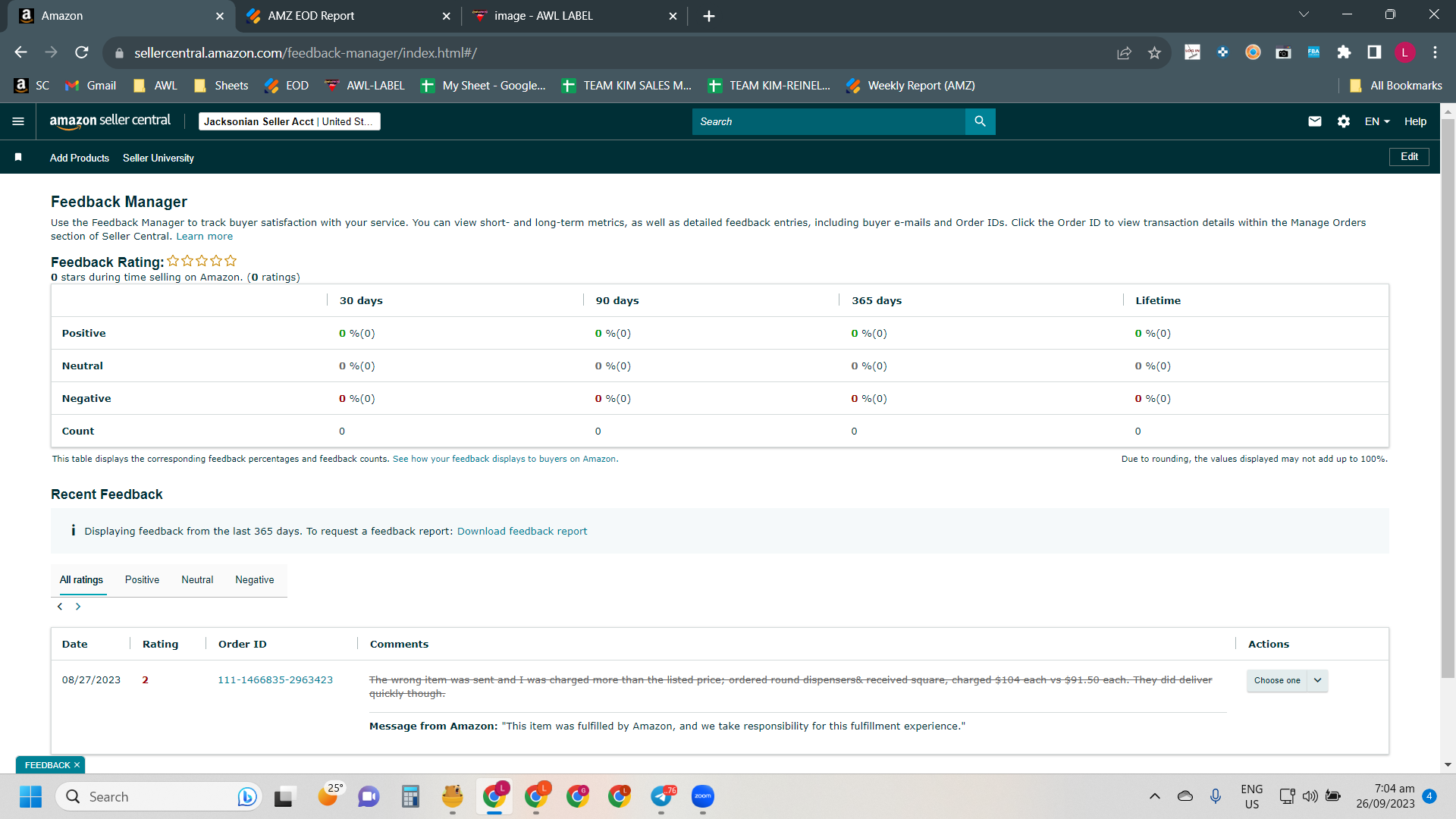
Task: Click the amazon seller central logo
Action: click(x=110, y=121)
